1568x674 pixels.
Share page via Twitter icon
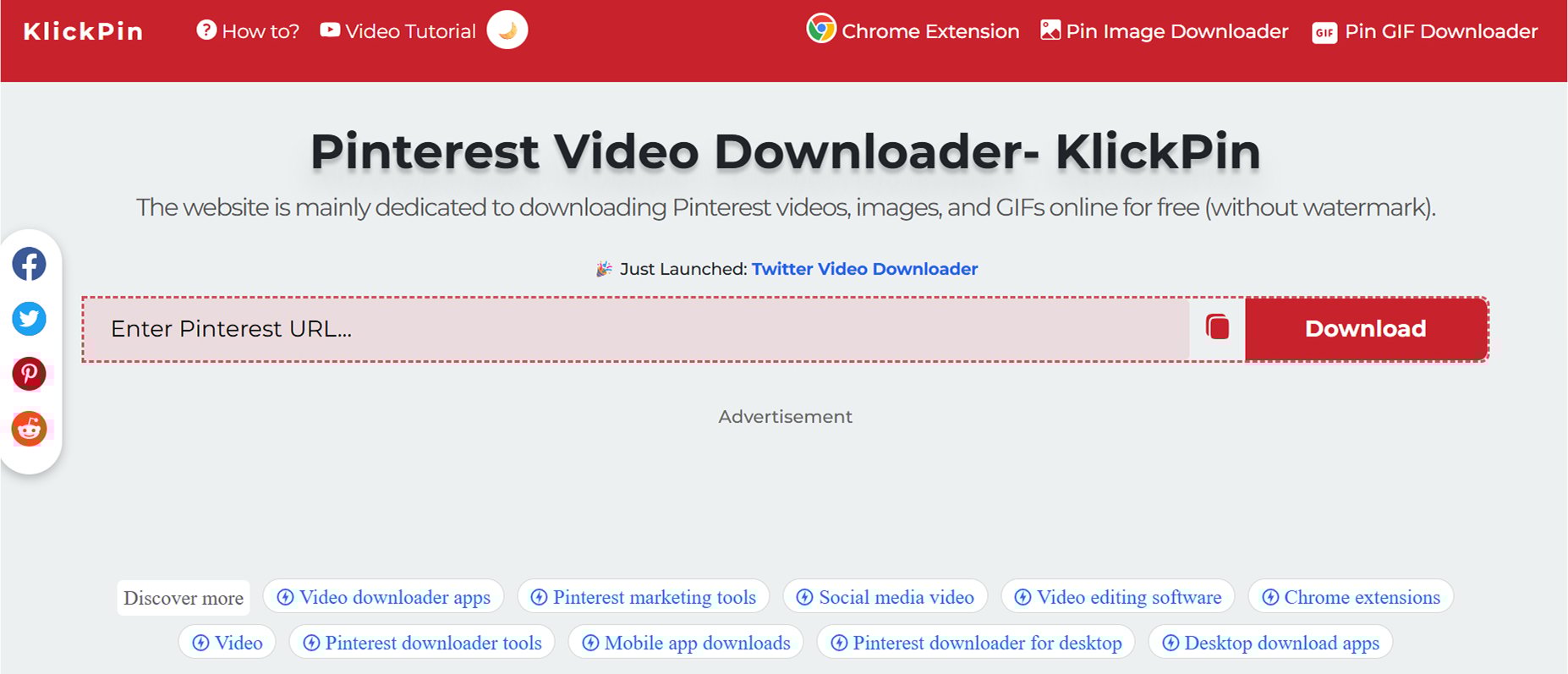click(30, 319)
